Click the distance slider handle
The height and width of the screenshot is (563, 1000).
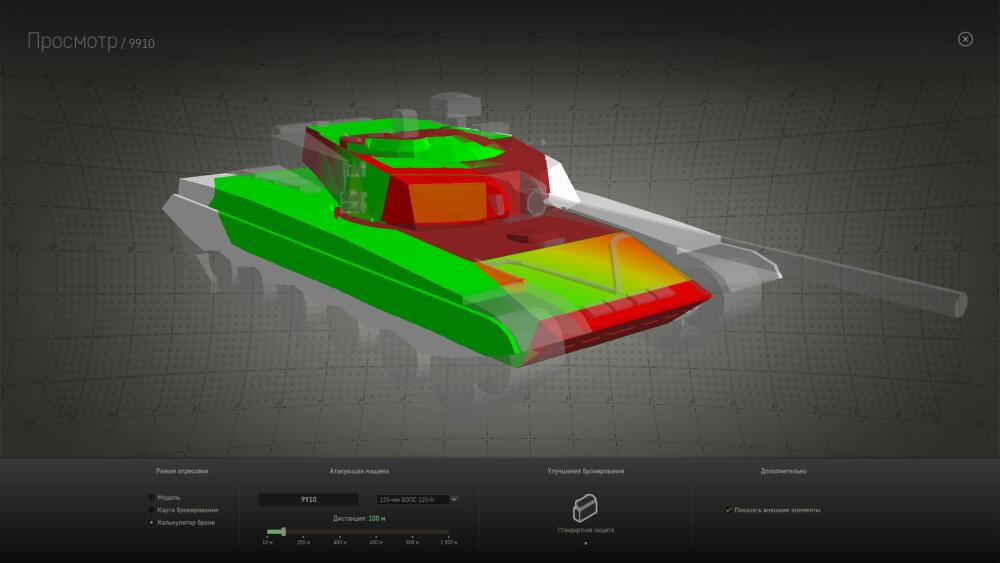[284, 531]
